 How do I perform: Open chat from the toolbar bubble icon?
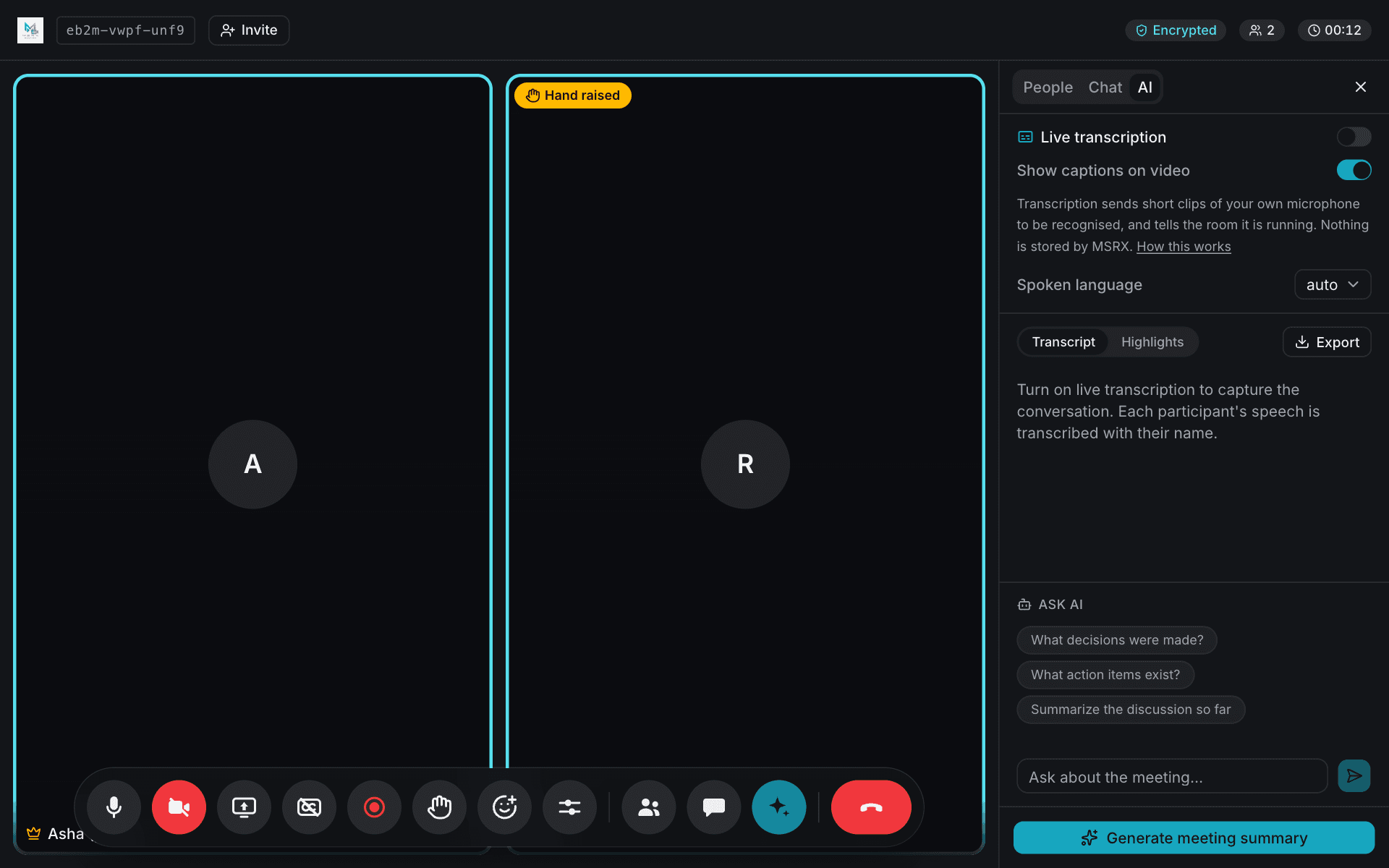[x=714, y=807]
